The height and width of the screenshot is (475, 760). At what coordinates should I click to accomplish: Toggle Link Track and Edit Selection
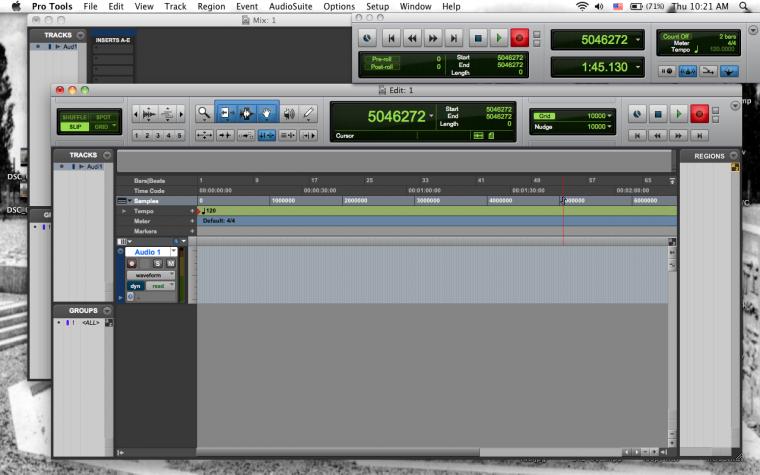pos(288,136)
